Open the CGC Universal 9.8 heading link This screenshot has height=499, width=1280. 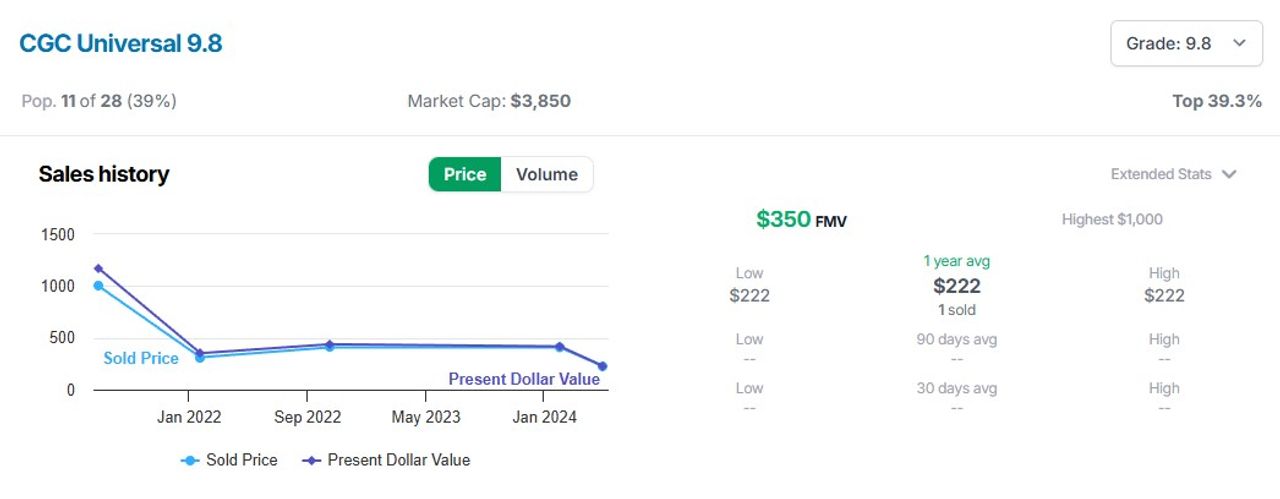point(120,44)
